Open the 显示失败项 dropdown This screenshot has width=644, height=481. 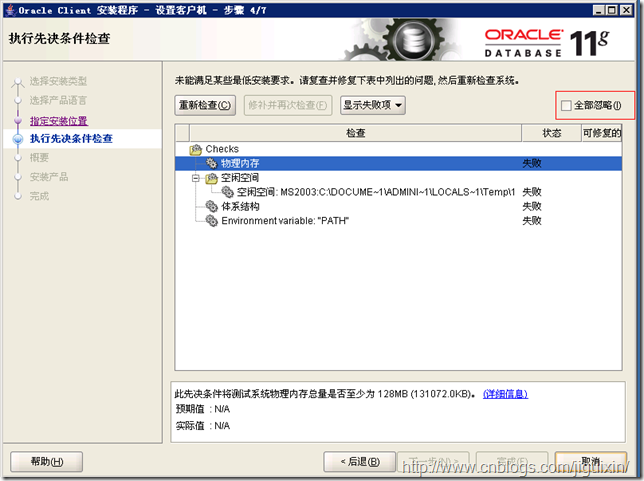point(373,105)
